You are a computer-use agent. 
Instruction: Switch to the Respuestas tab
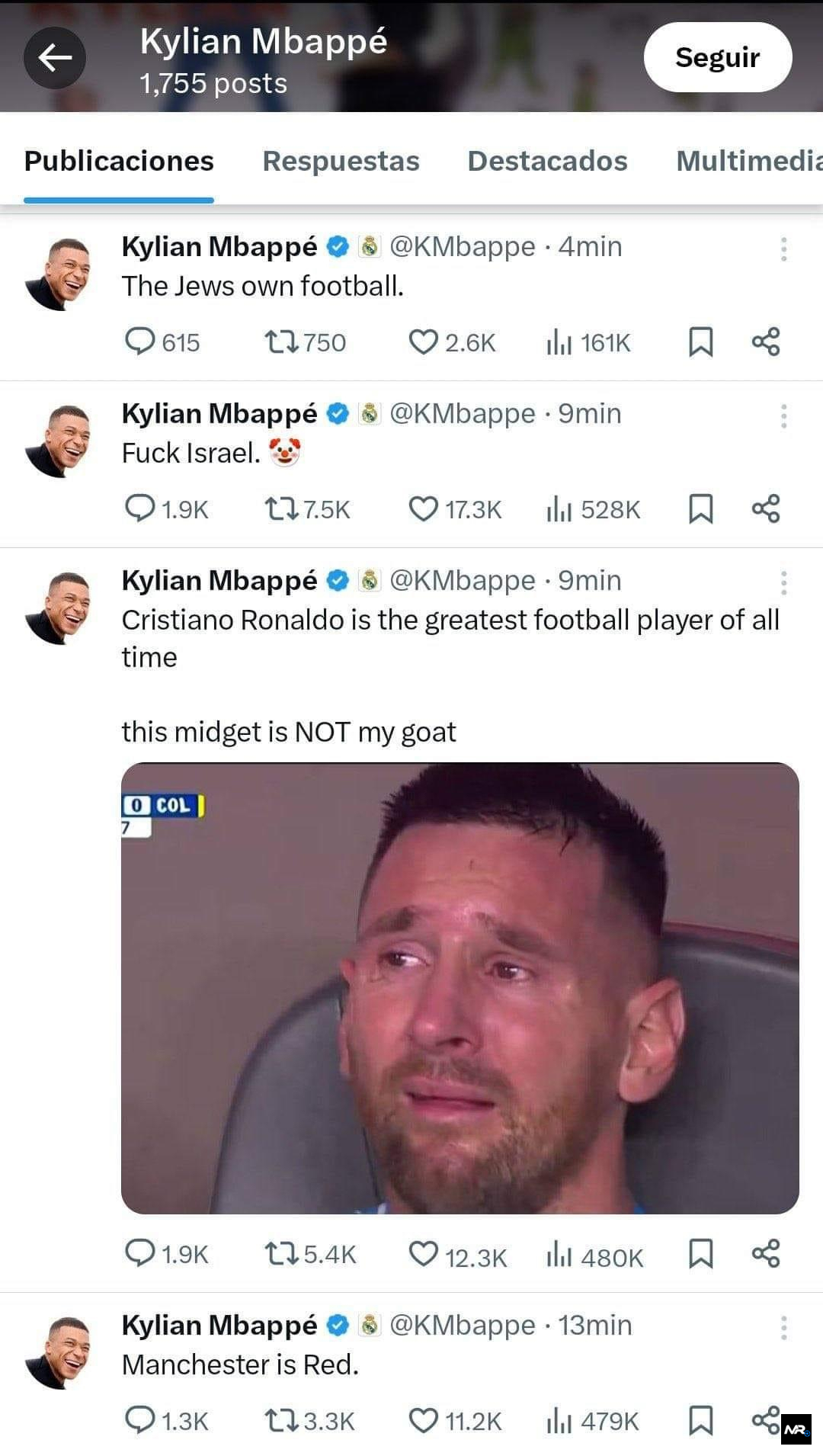341,161
